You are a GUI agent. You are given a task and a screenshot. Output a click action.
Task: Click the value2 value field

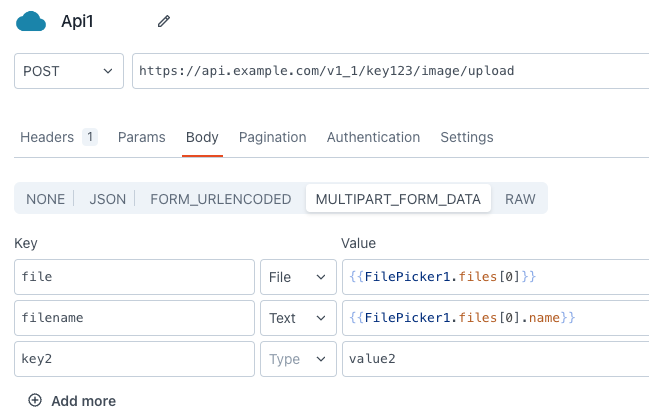click(x=495, y=359)
